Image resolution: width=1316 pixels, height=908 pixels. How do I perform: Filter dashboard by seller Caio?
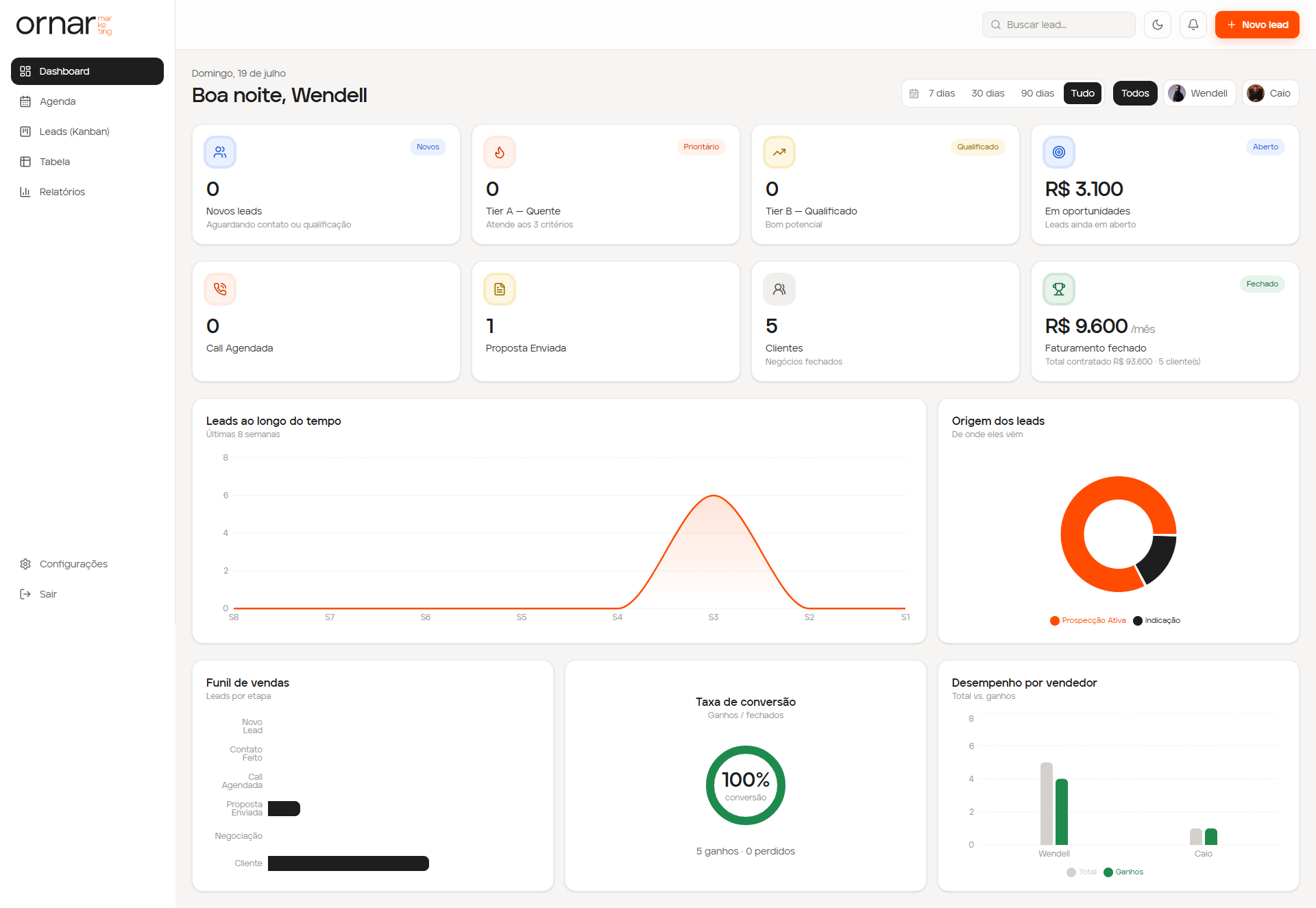1271,93
